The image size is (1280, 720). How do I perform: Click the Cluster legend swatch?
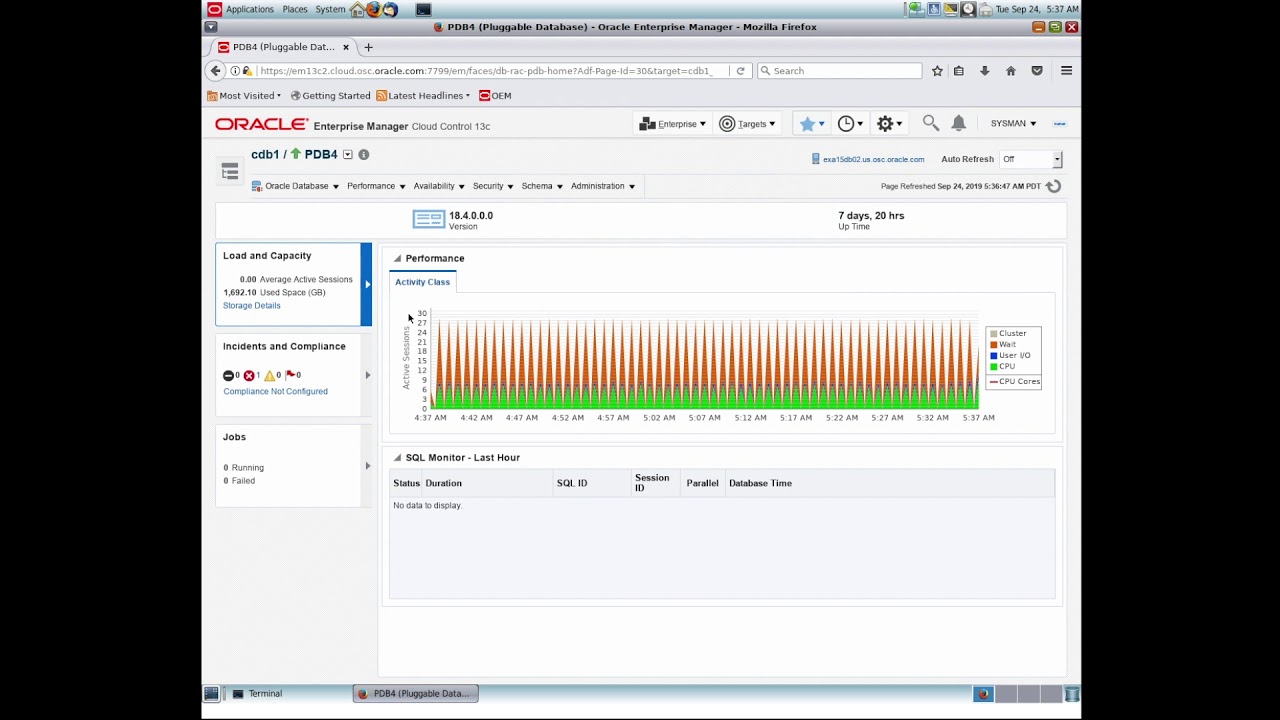coord(993,334)
